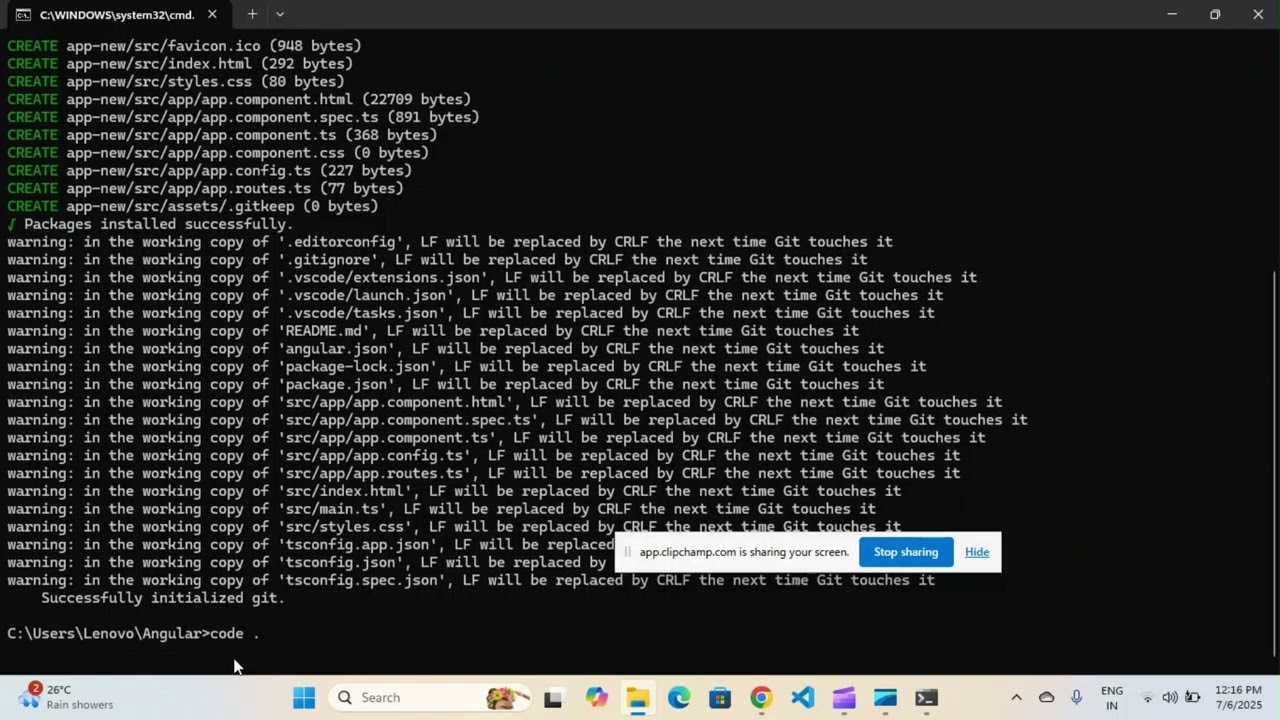Close the cmd.exe tab

pos(212,15)
